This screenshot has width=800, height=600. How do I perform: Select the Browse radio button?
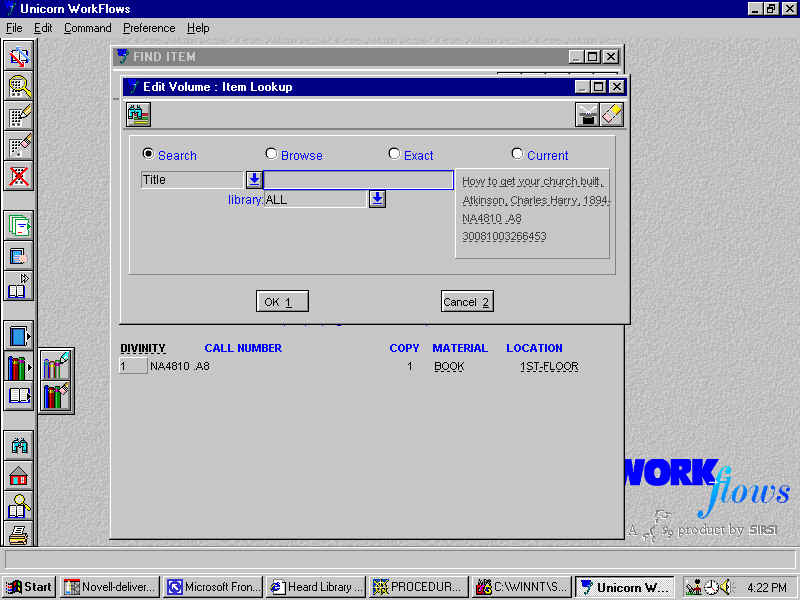coord(271,154)
